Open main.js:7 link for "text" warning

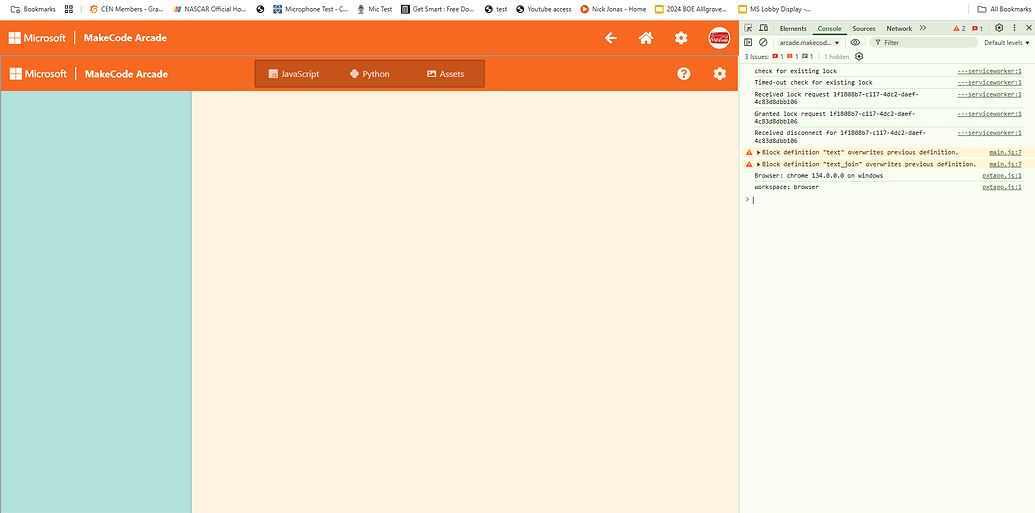1005,153
